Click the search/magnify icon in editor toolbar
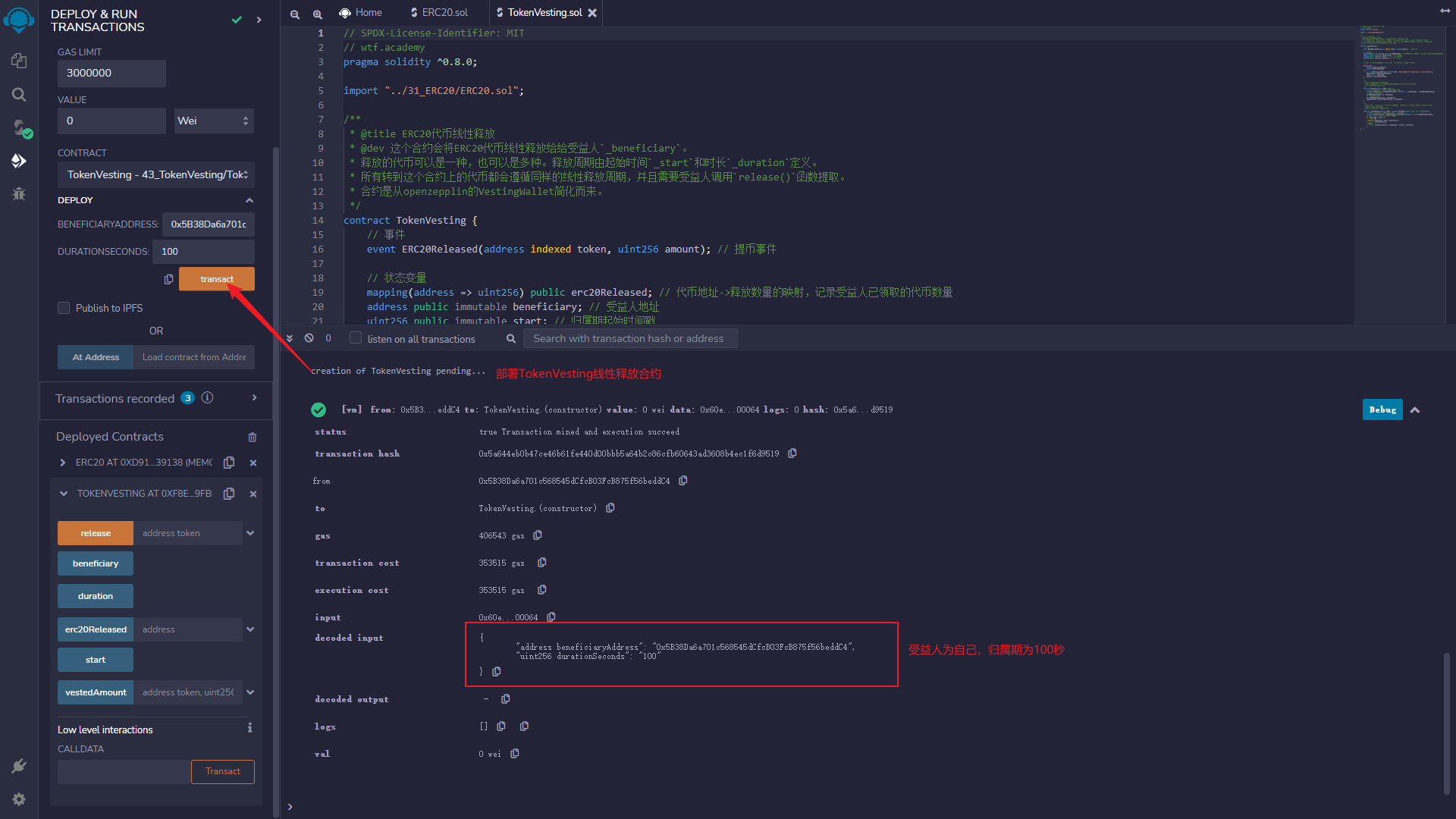The height and width of the screenshot is (819, 1456). coord(317,12)
